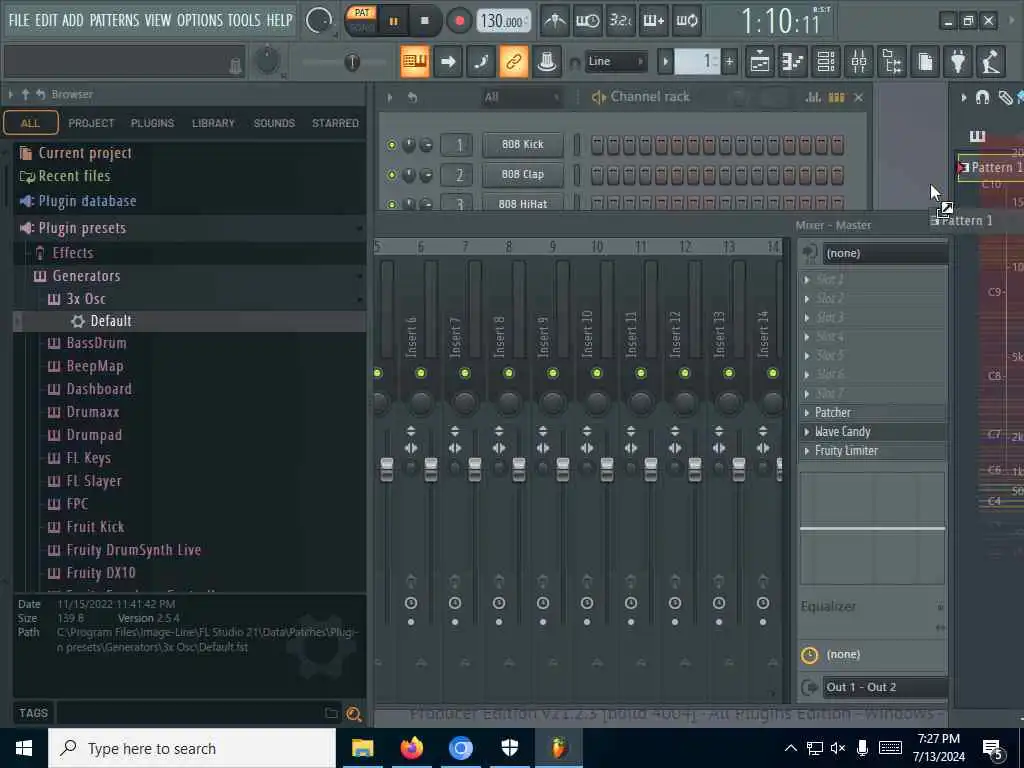Open the pattern selector arrow menu
This screenshot has height=768, width=1024.
coord(665,62)
